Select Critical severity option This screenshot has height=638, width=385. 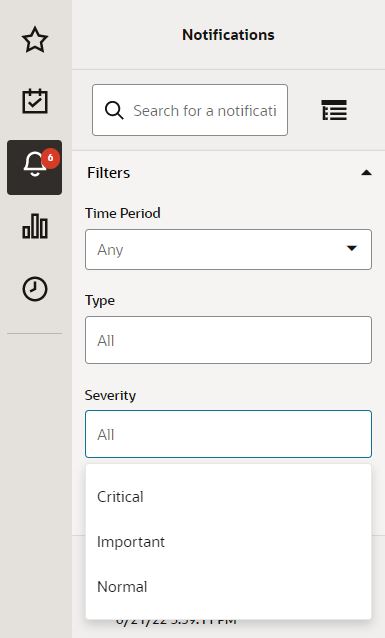click(228, 497)
